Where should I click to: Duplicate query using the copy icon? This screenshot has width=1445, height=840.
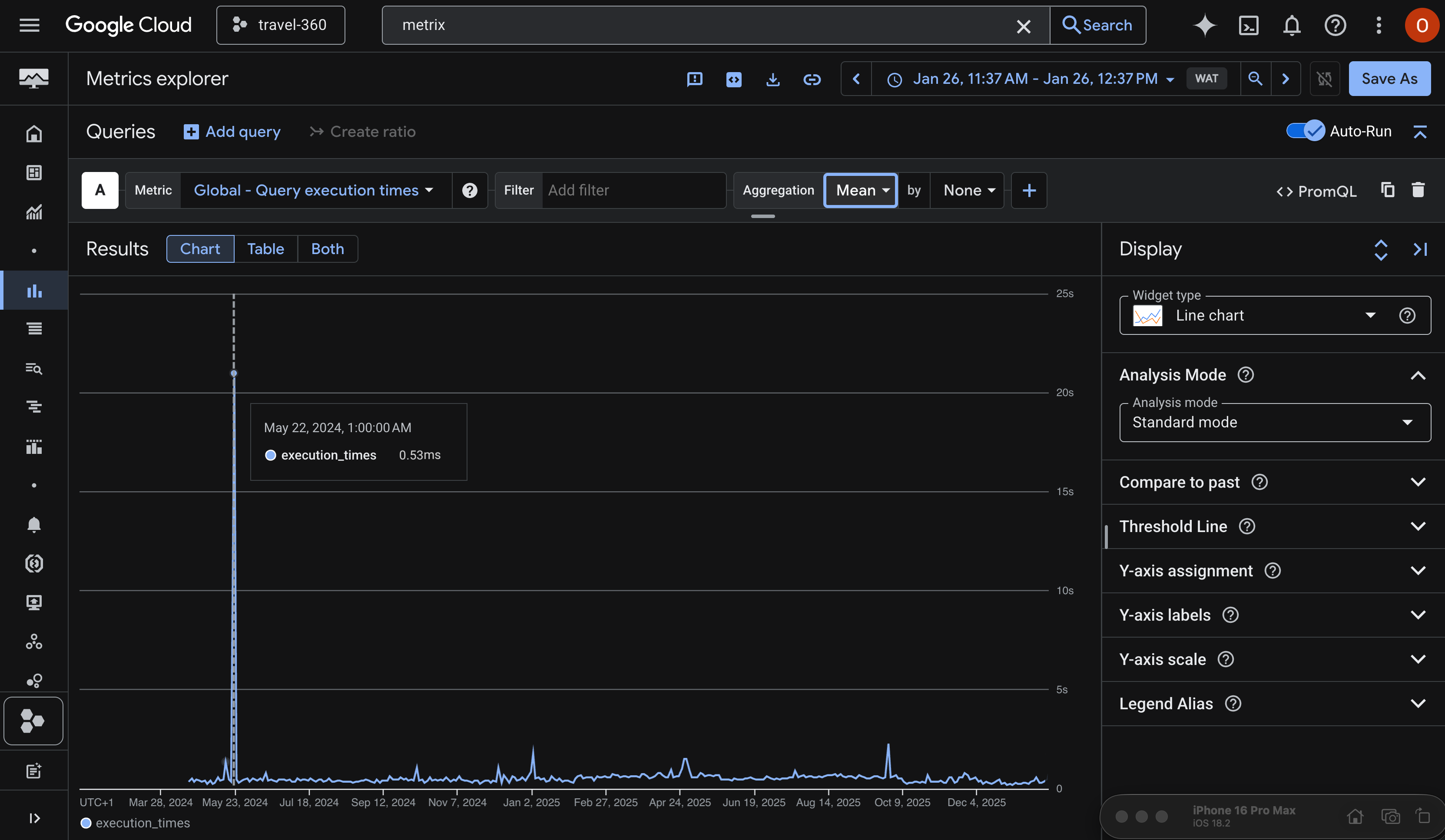coord(1387,190)
